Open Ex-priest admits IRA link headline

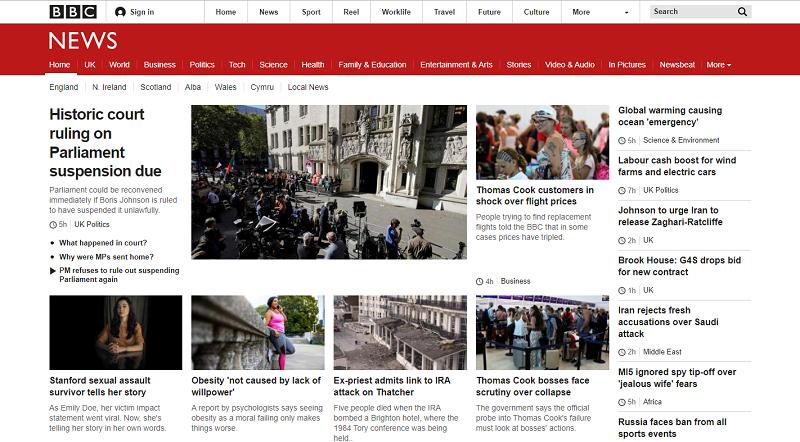coord(392,386)
